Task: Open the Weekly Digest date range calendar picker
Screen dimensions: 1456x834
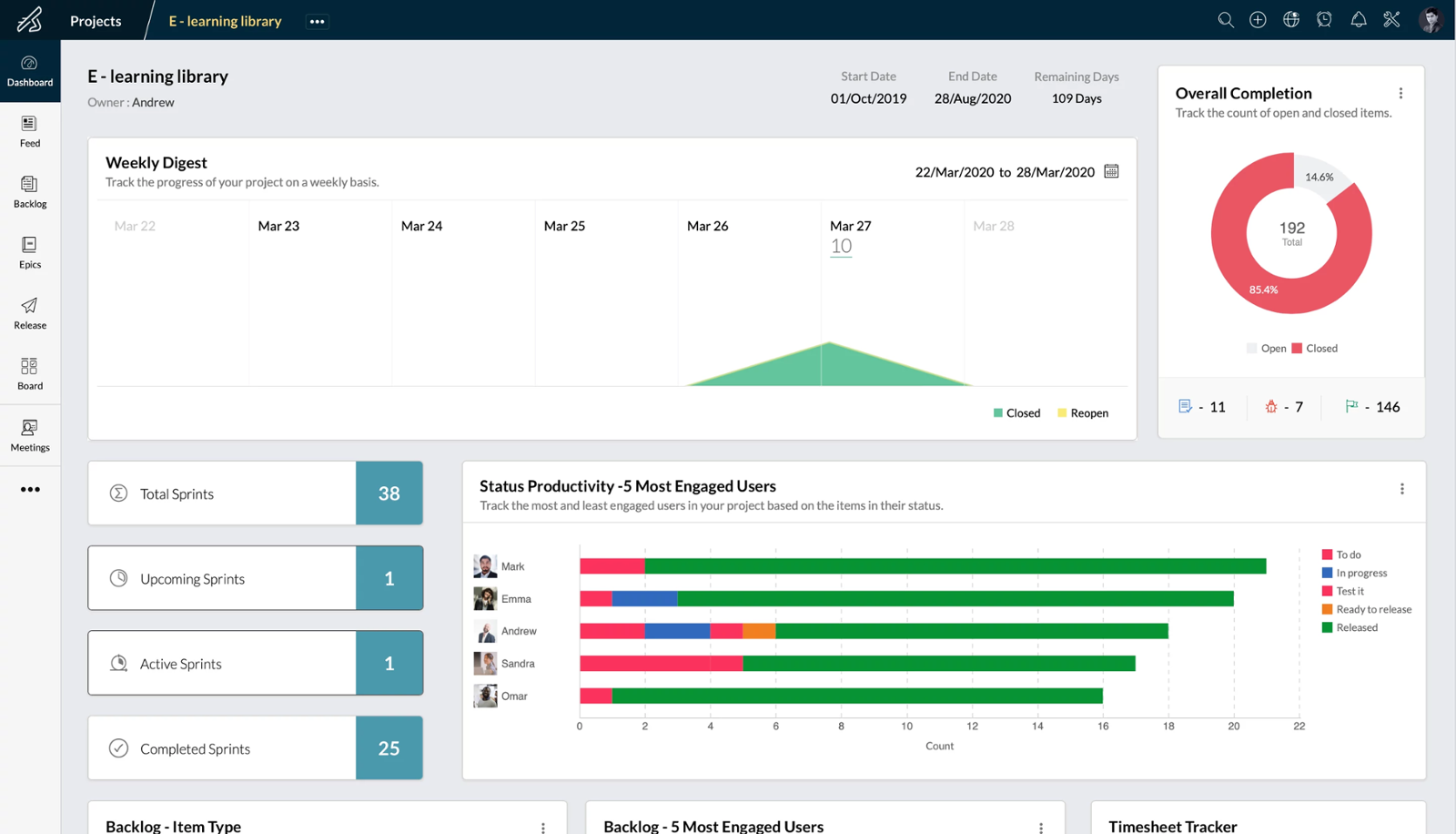Action: tap(1111, 171)
